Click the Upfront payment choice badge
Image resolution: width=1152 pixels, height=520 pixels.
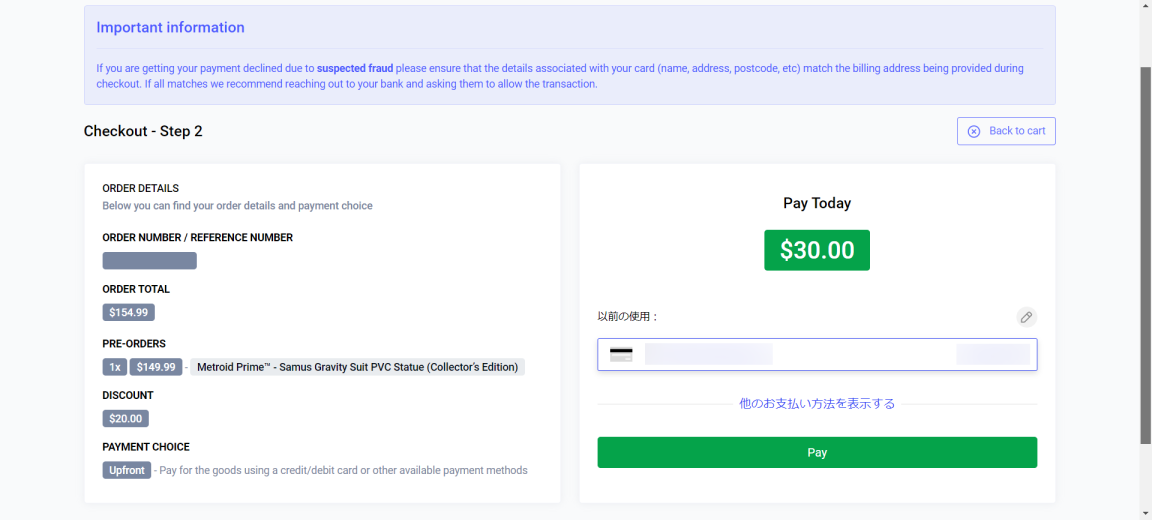127,470
